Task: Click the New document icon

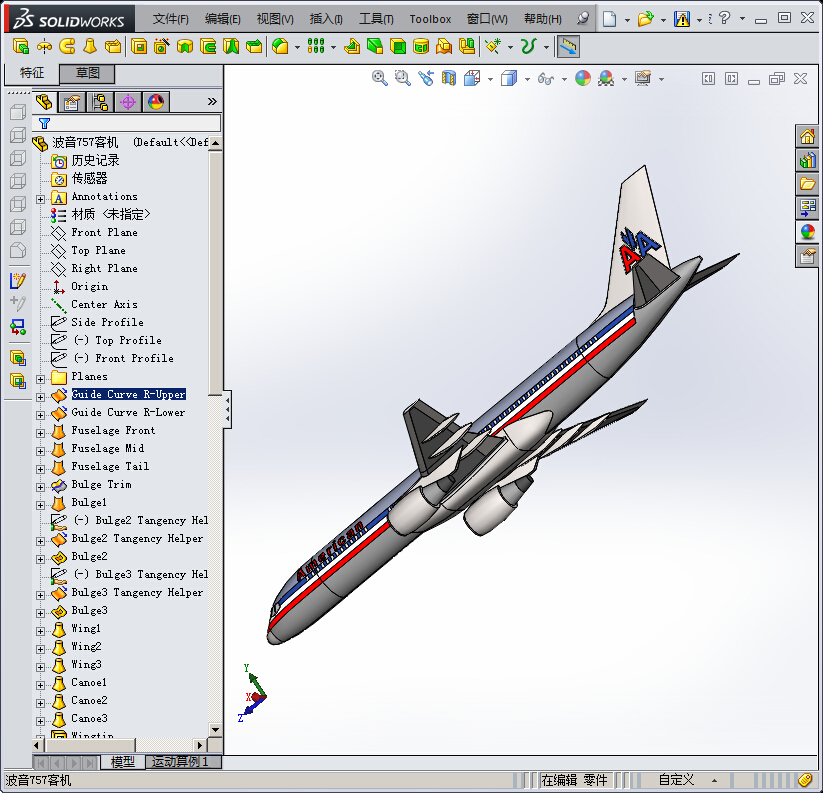Action: coord(609,19)
